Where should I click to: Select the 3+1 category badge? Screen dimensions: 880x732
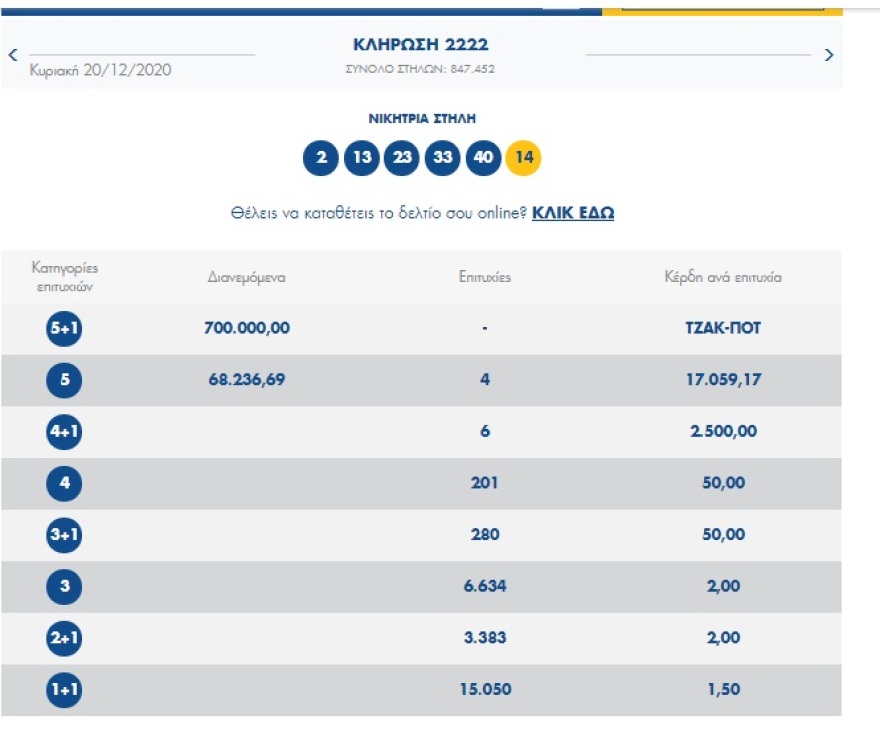[64, 535]
